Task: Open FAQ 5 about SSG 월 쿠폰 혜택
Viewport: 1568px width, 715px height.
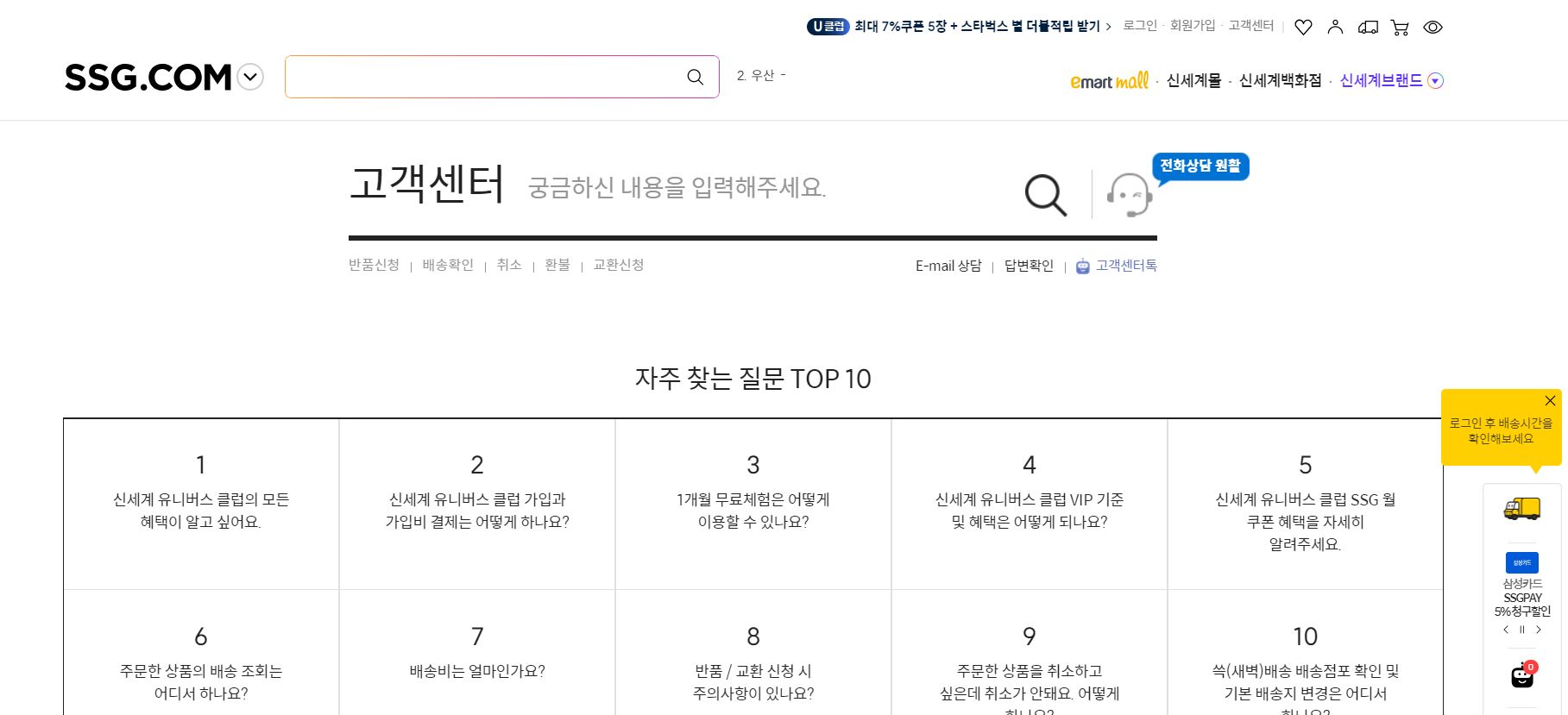Action: (x=1306, y=504)
